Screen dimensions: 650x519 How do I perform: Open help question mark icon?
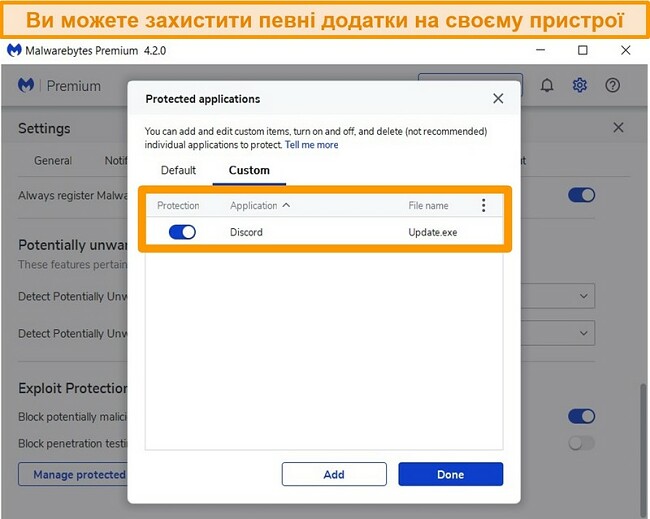[x=612, y=85]
